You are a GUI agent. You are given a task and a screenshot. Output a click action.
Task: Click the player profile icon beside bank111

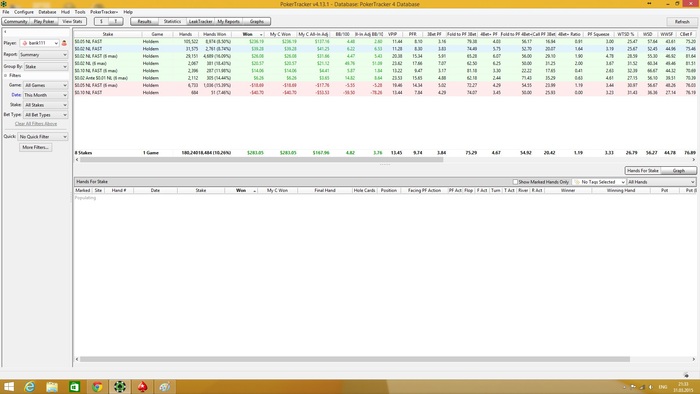(x=64, y=43)
